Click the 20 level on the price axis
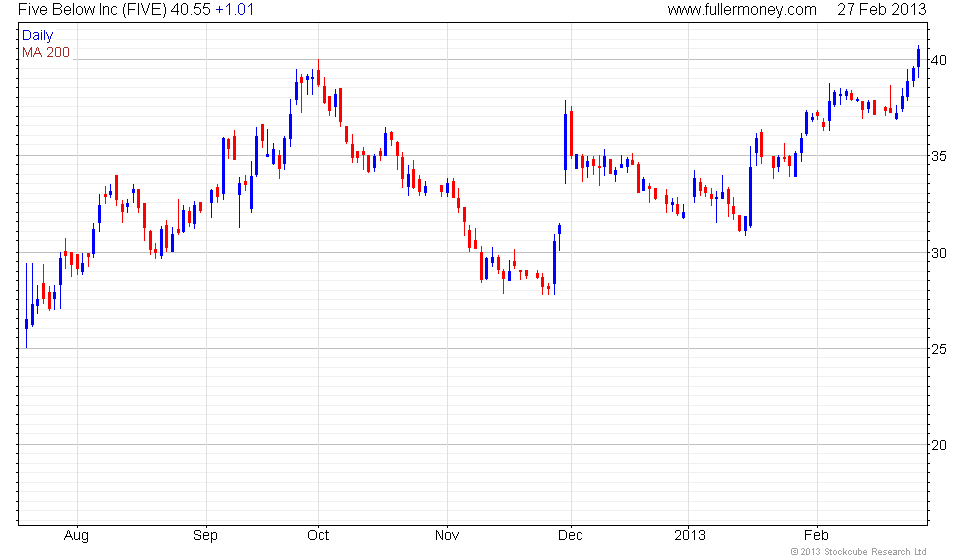The image size is (980, 560). click(939, 444)
